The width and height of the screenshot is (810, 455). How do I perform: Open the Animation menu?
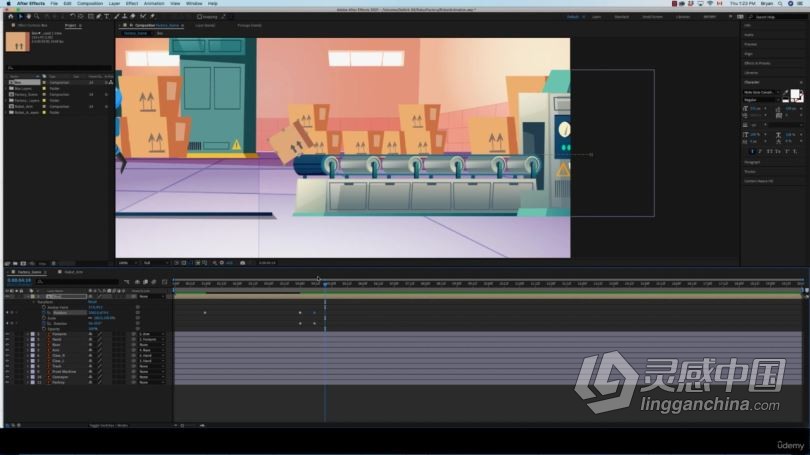154,3
